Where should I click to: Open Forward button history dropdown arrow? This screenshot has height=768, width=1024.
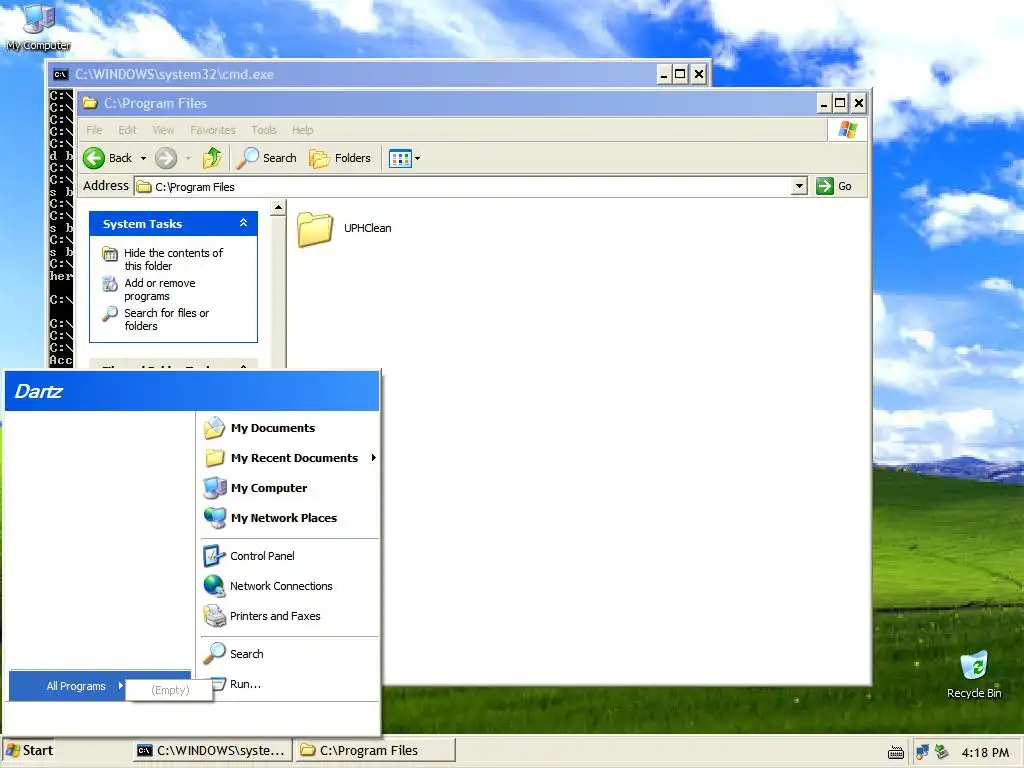click(x=188, y=158)
